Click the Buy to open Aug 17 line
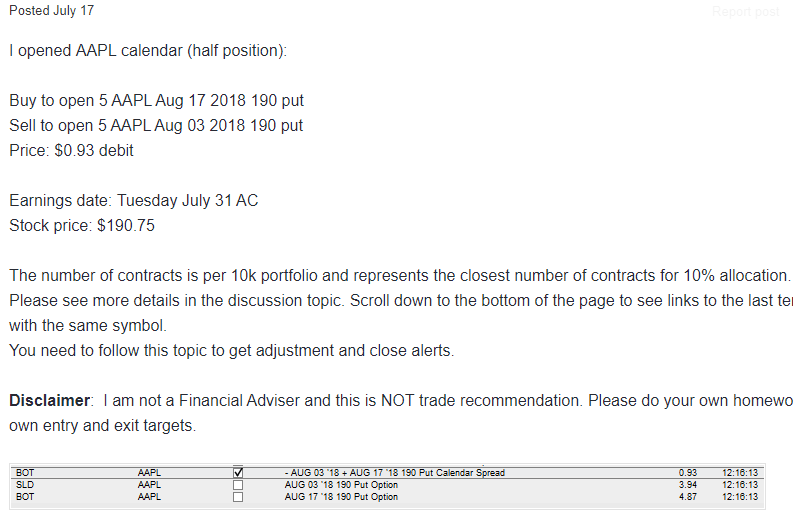The height and width of the screenshot is (516, 793). (x=156, y=101)
